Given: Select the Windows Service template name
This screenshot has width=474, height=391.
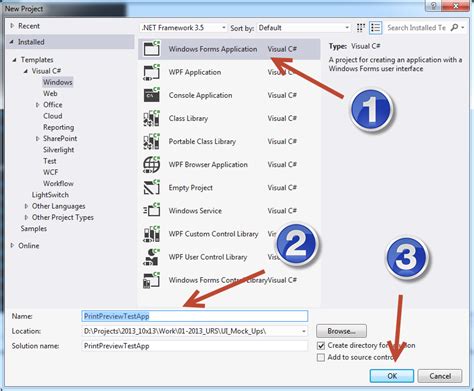Looking at the screenshot, I should pos(195,211).
